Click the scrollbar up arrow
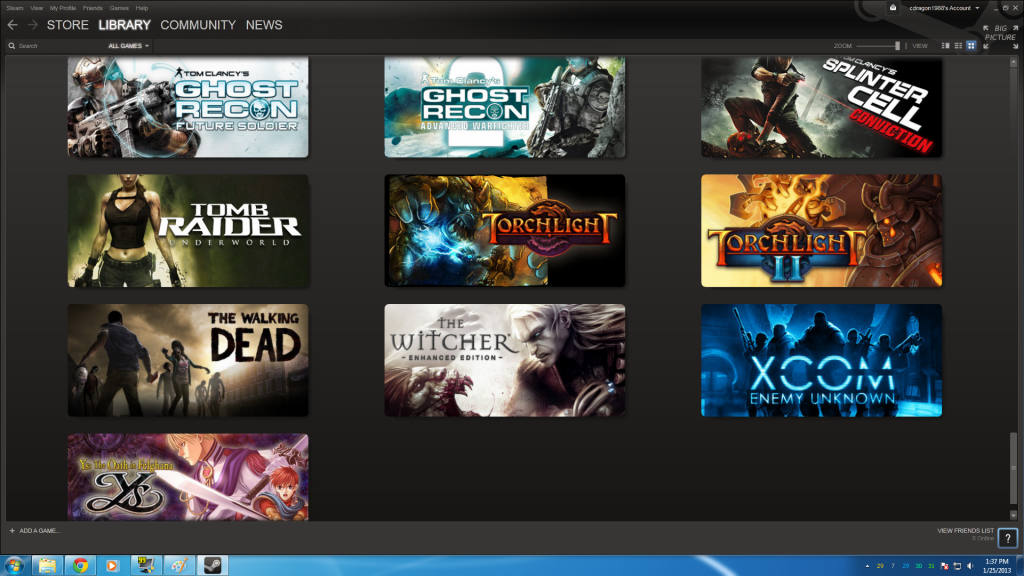Screen dimensions: 1024x576 click(1014, 63)
